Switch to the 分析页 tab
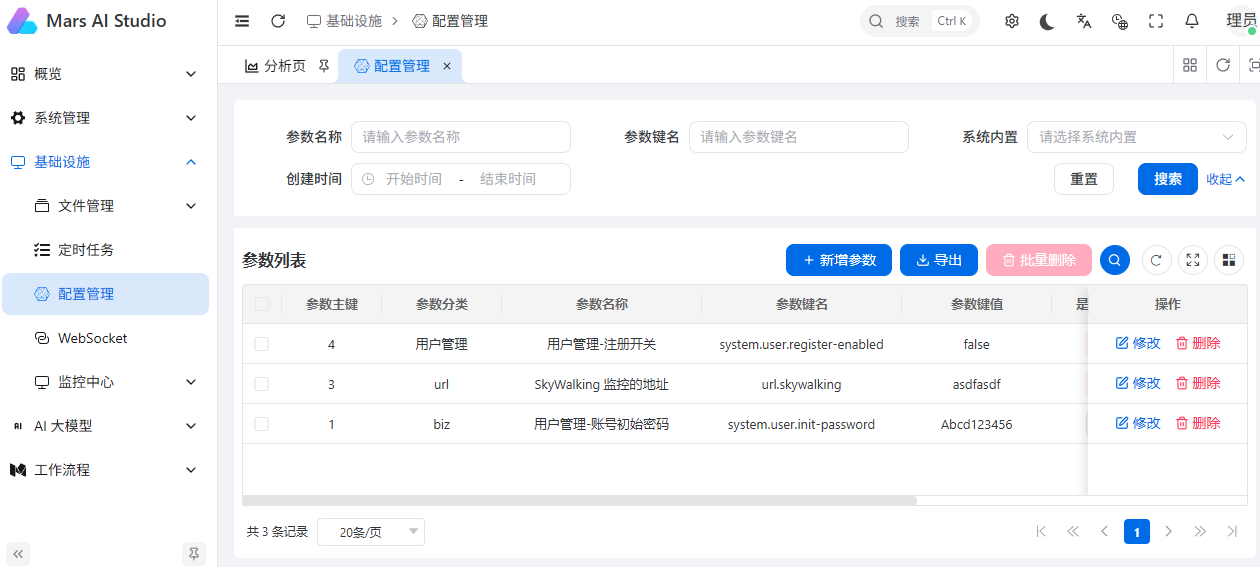 pyautogui.click(x=285, y=66)
